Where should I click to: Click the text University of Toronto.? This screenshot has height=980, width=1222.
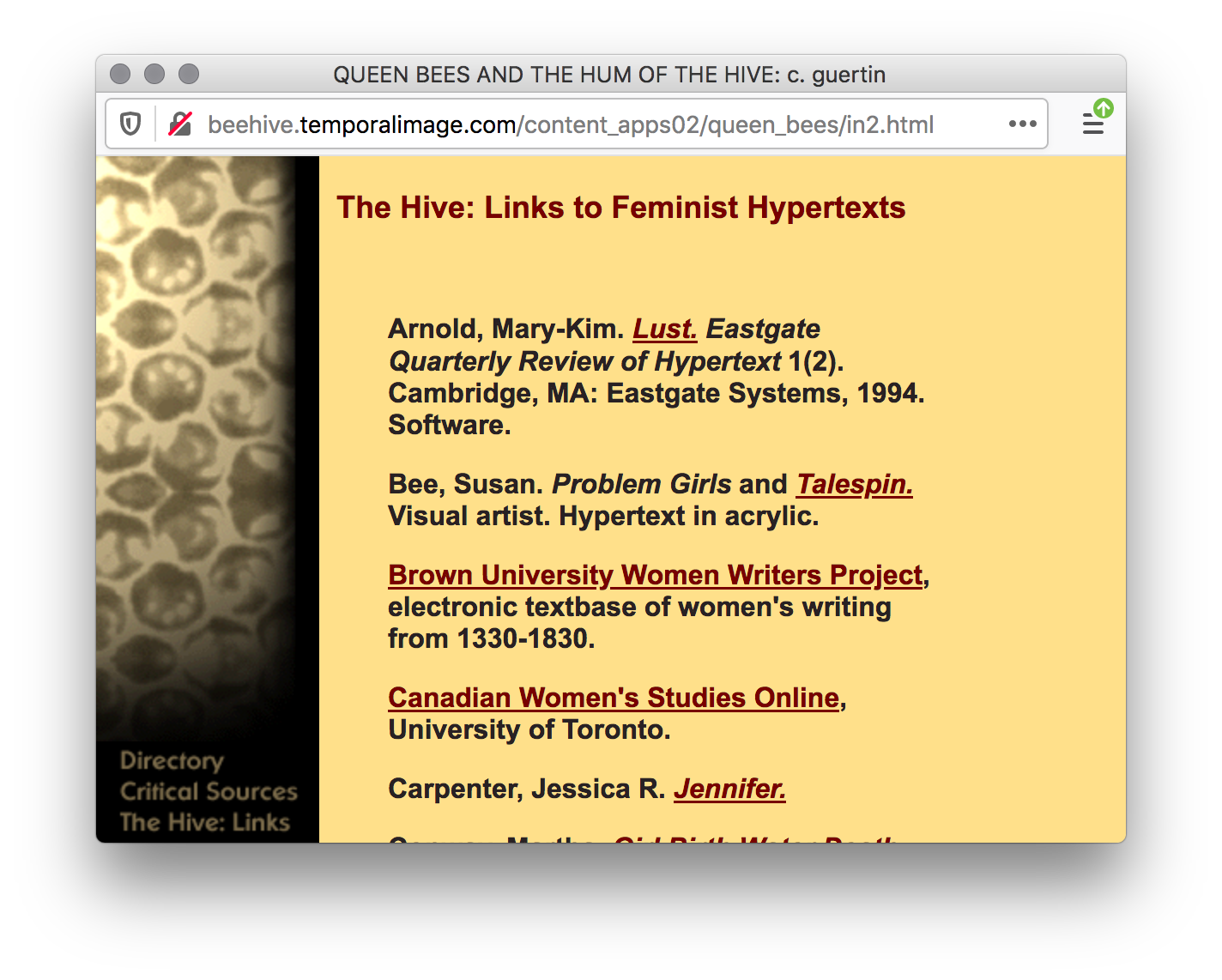click(529, 729)
